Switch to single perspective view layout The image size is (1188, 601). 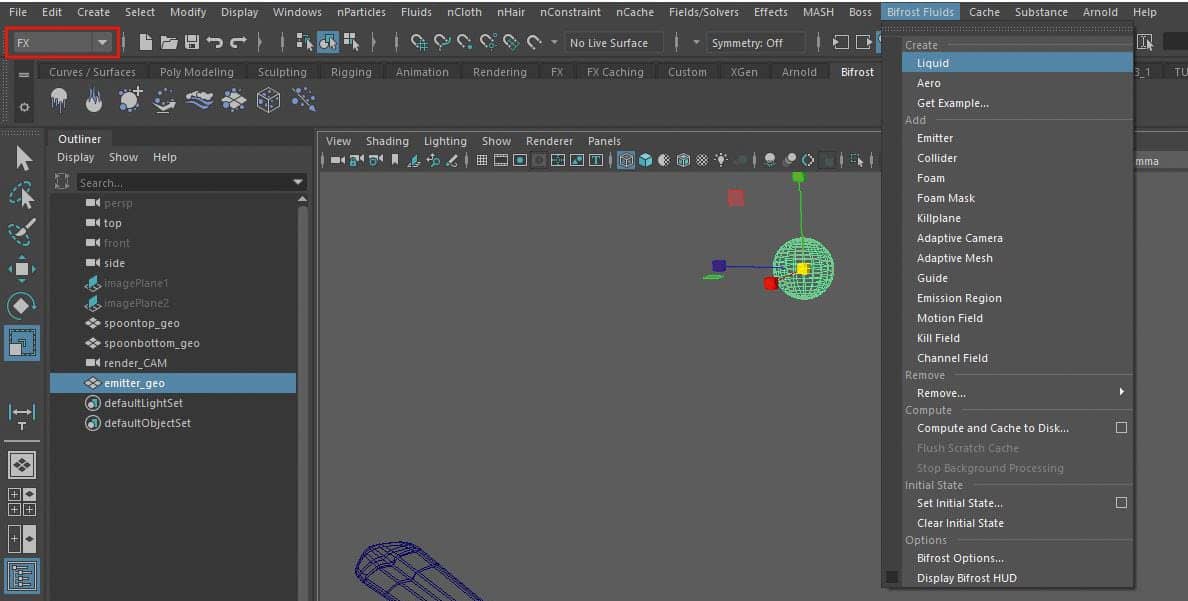22,465
